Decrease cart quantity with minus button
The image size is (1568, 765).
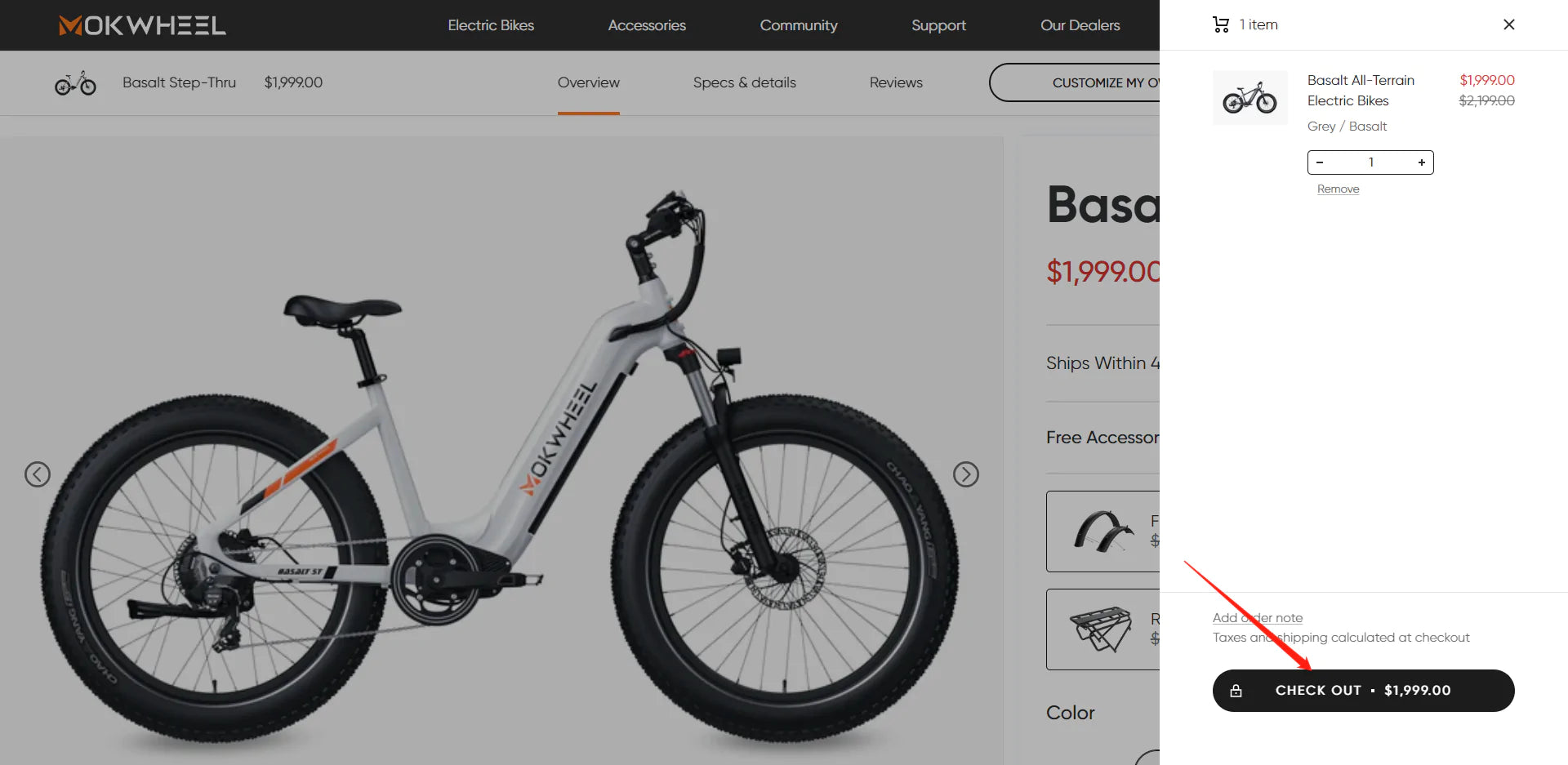[x=1320, y=162]
